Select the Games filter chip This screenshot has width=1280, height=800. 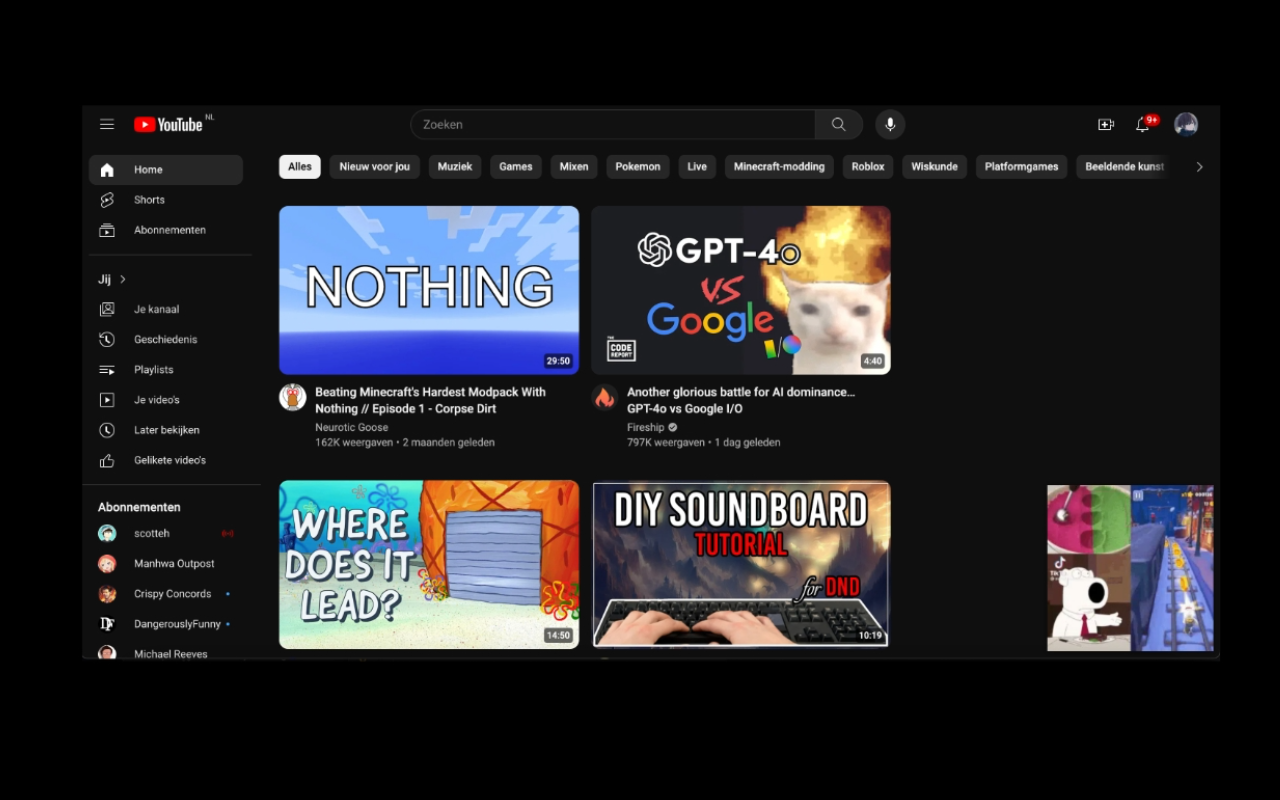click(x=516, y=167)
